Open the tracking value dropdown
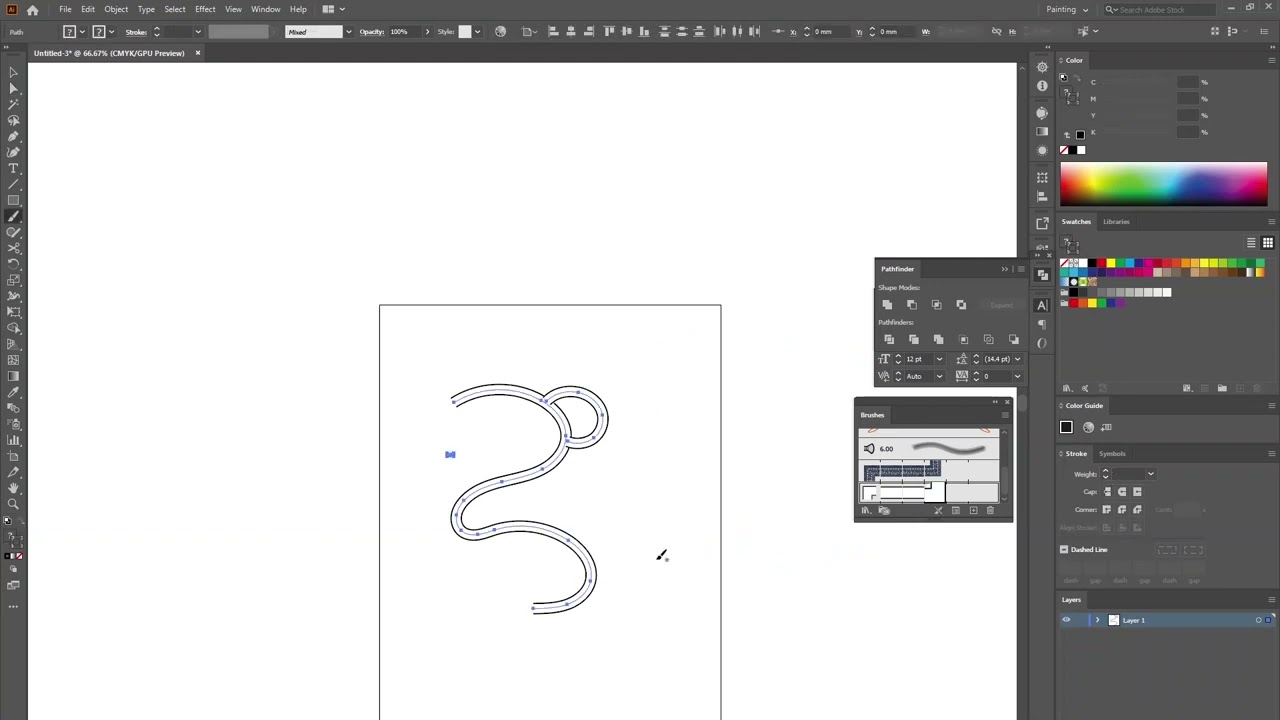This screenshot has width=1280, height=720. 1017,376
